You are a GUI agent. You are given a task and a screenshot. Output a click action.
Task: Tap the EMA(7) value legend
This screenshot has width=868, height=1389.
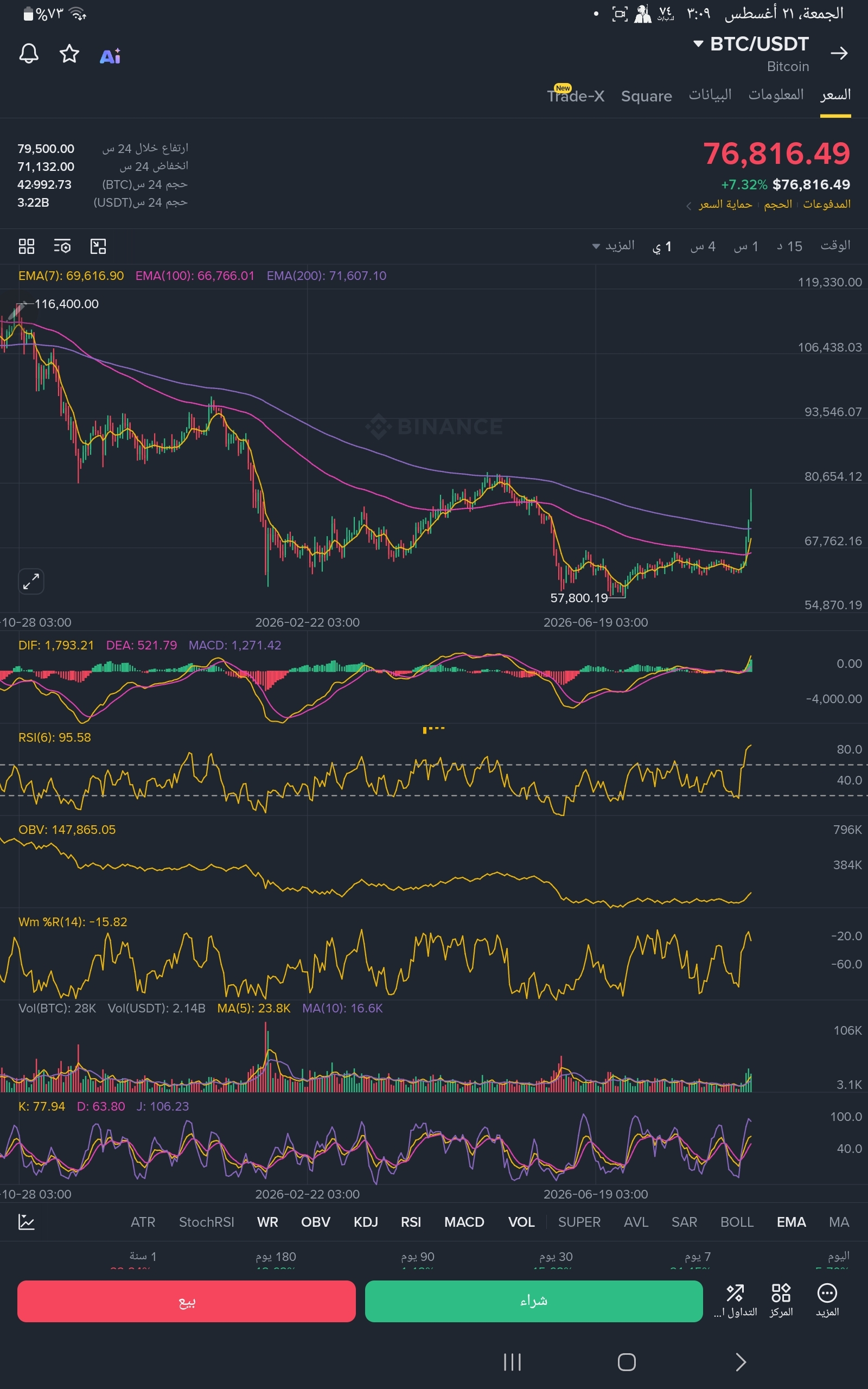point(71,276)
